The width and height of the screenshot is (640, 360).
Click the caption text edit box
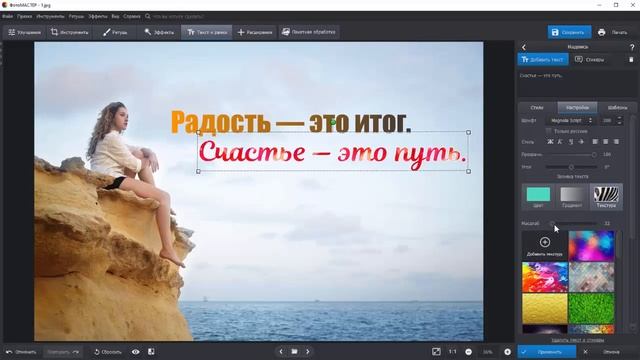pos(577,84)
